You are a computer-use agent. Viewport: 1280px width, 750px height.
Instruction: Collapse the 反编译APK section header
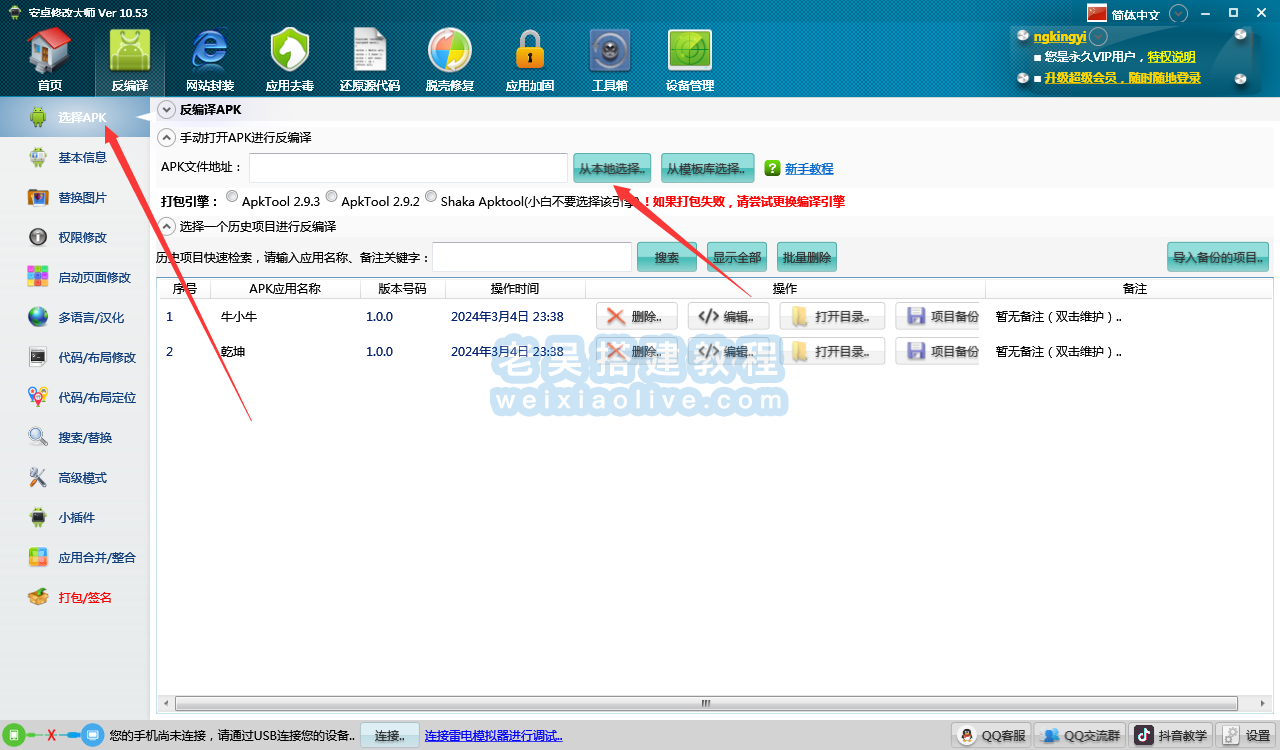(167, 110)
